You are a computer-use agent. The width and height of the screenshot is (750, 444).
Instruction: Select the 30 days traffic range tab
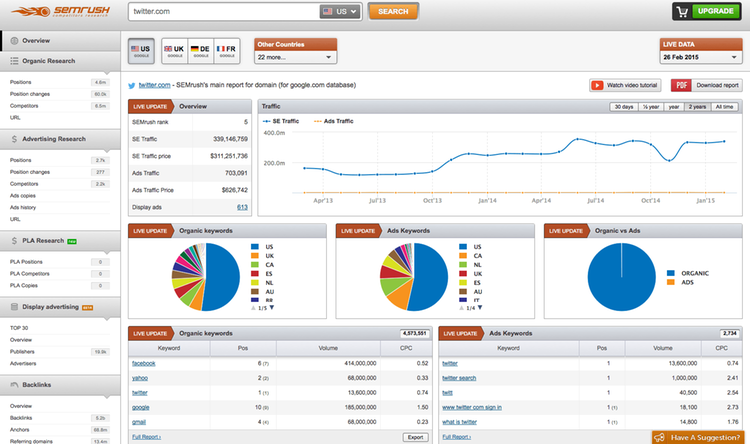(x=623, y=107)
